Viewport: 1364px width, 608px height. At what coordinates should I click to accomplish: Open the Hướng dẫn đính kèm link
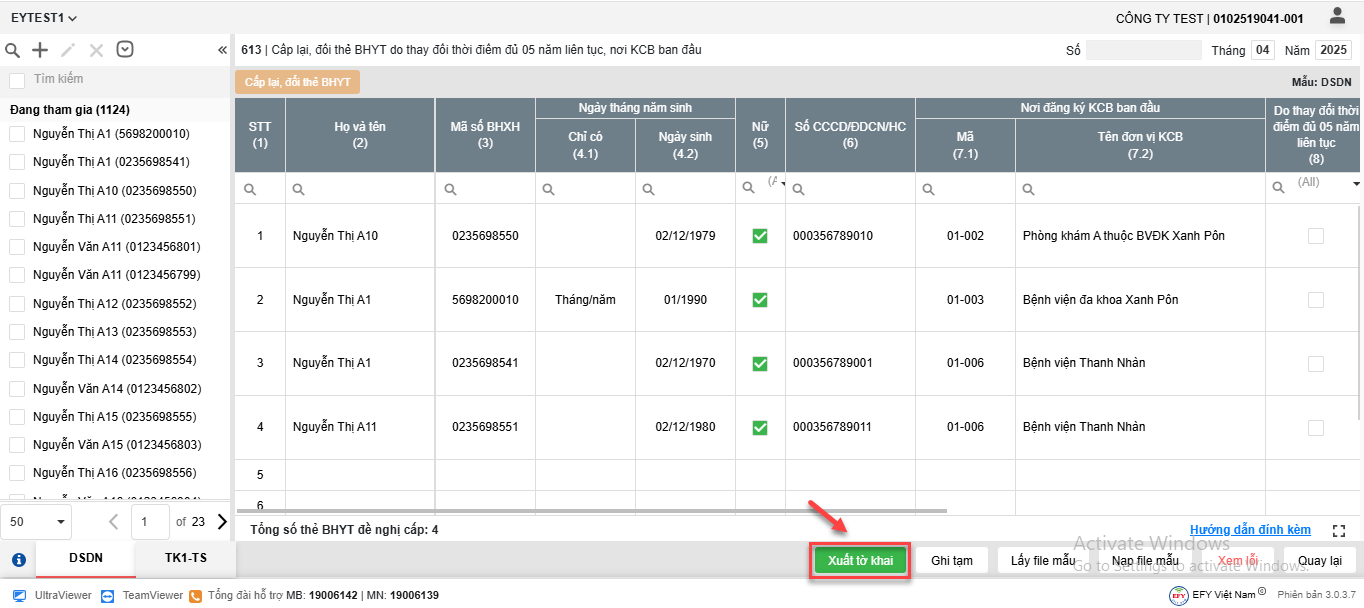pos(1250,530)
